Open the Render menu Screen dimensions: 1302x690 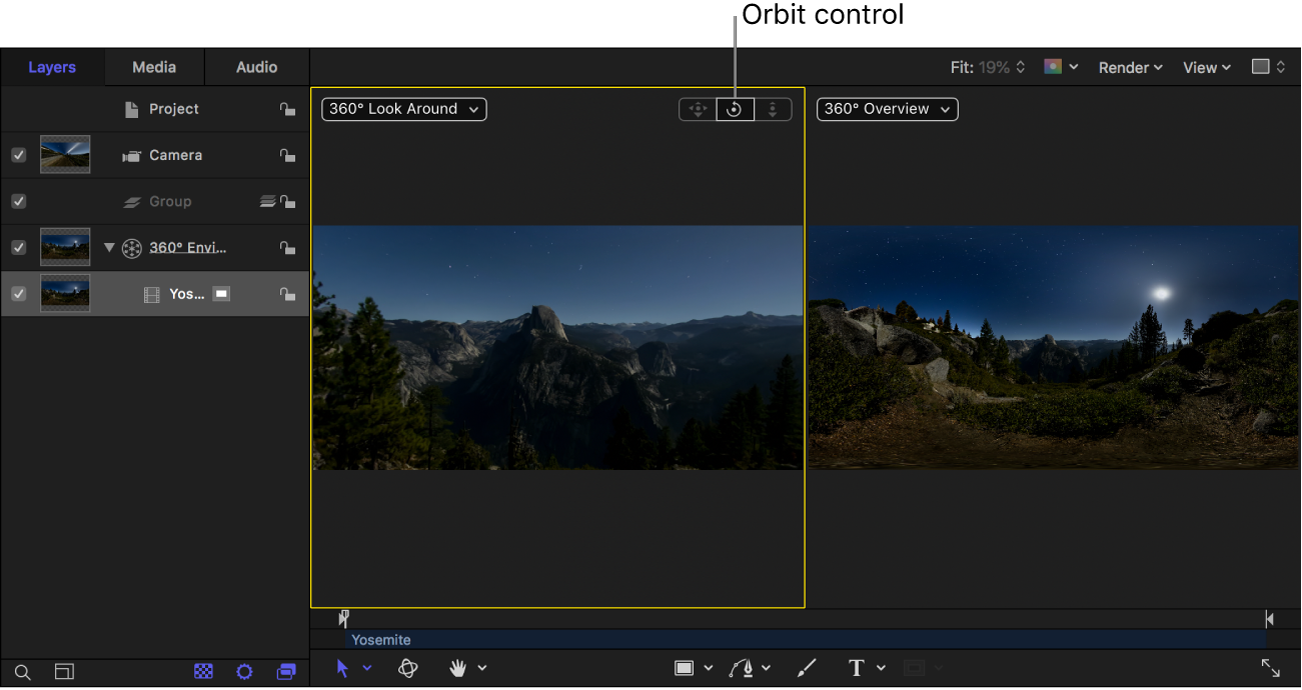coord(1130,67)
